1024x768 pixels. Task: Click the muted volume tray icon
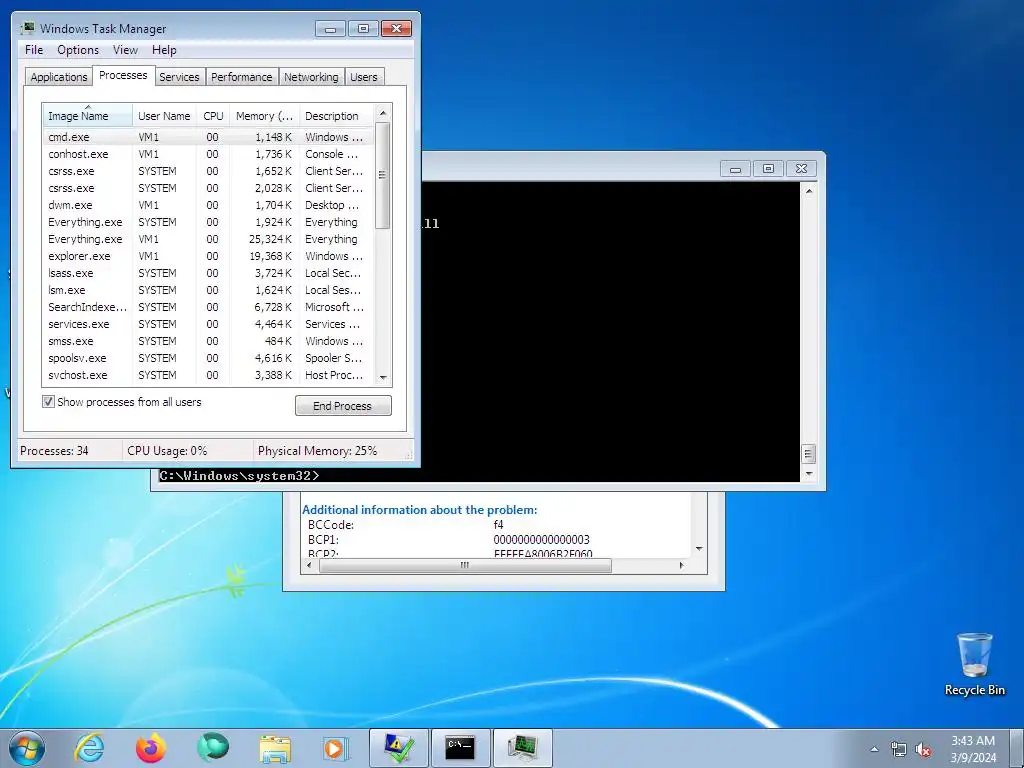pos(923,749)
